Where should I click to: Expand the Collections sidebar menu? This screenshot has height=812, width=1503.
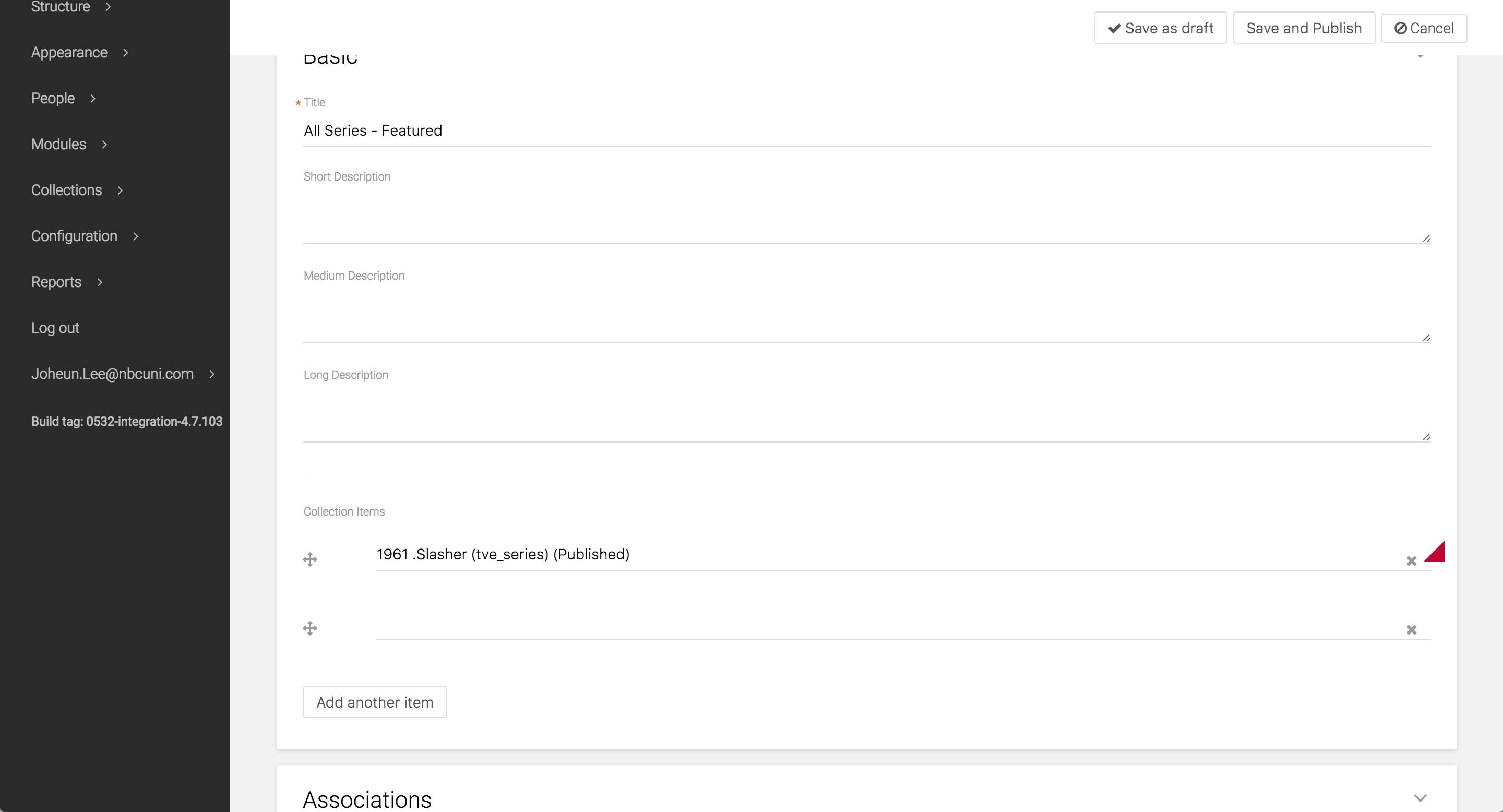click(x=120, y=190)
